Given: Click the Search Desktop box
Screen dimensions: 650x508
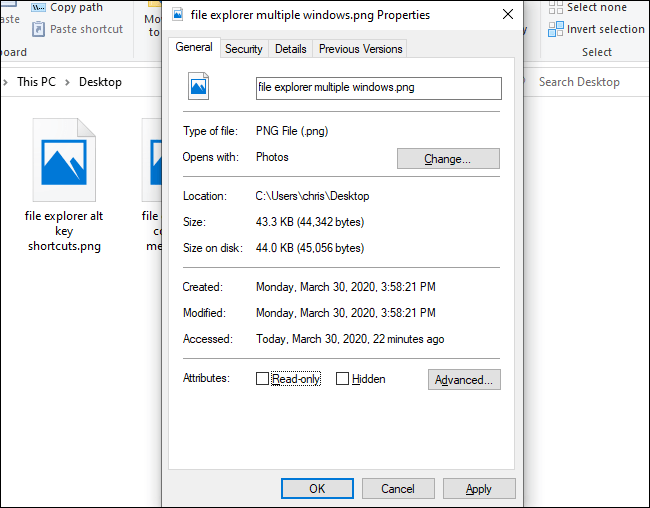Looking at the screenshot, I should coord(590,82).
